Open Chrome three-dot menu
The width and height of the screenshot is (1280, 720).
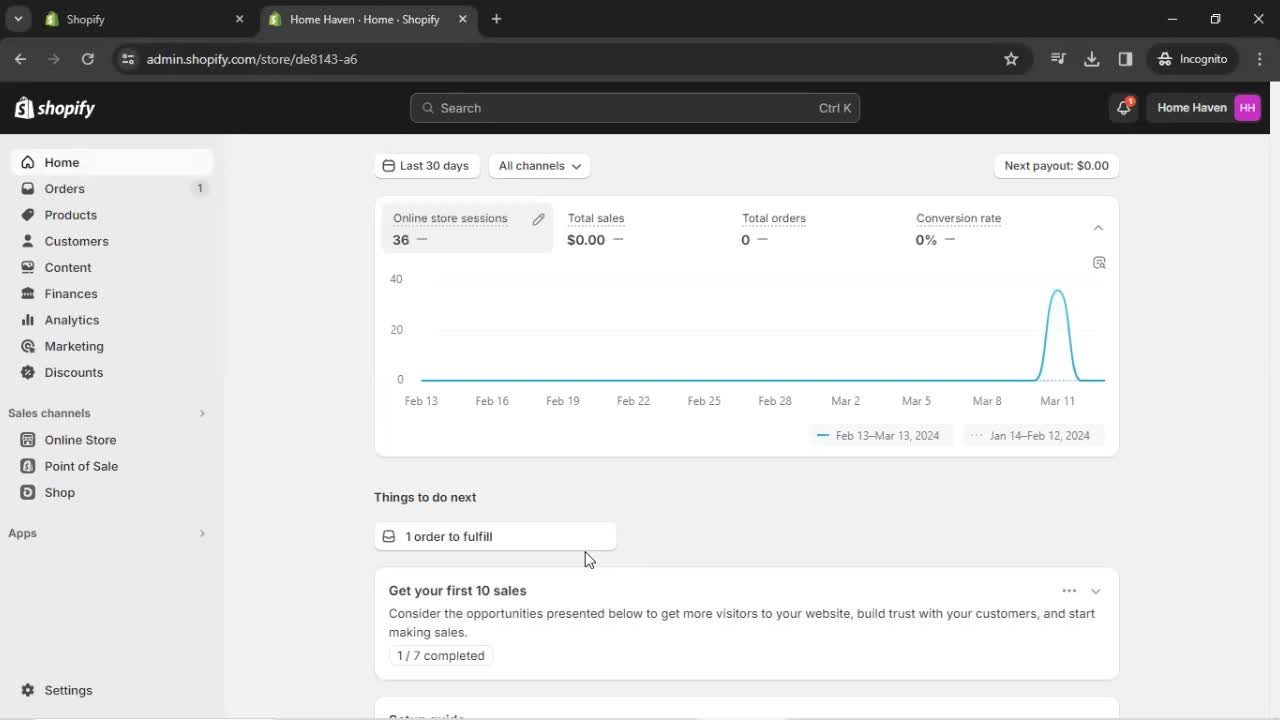[1259, 59]
